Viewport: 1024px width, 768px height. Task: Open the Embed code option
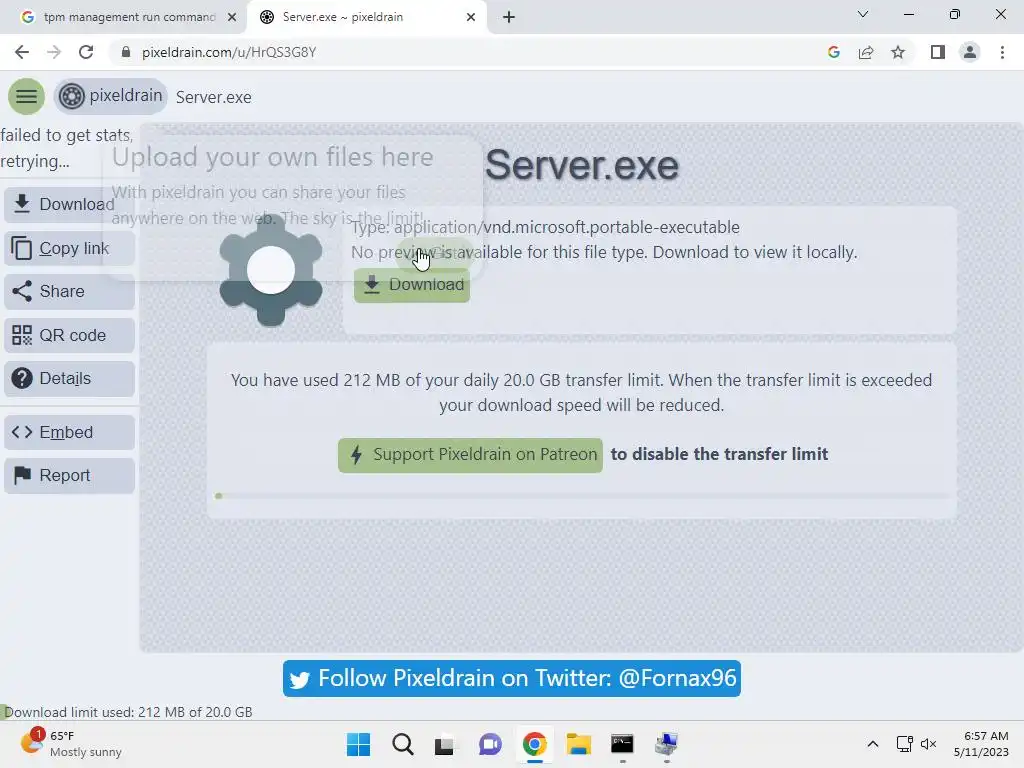point(69,432)
